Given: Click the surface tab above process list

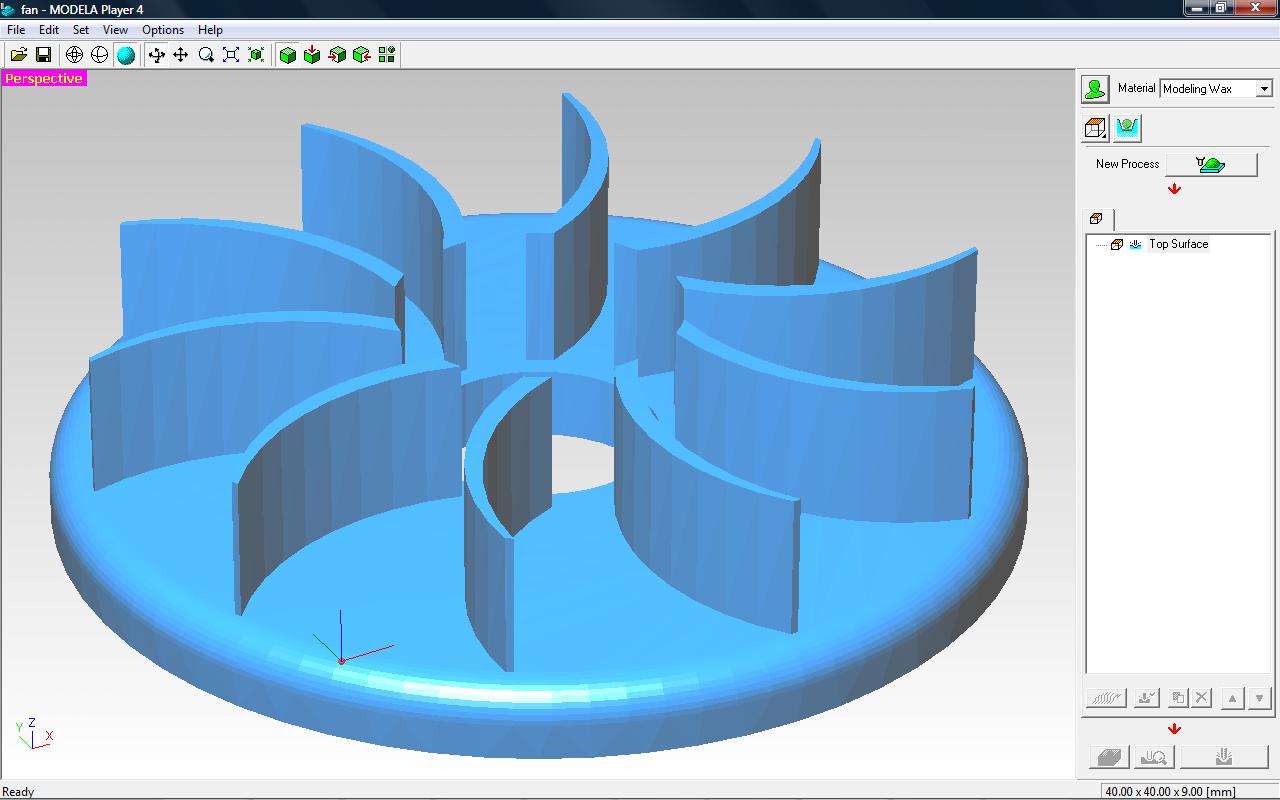Looking at the screenshot, I should (x=1097, y=219).
